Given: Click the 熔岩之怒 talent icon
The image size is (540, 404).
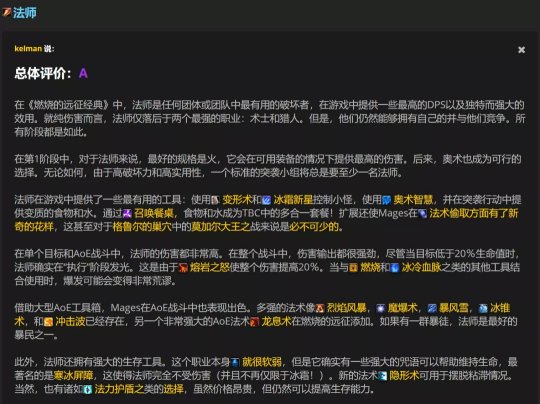Looking at the screenshot, I should [183, 268].
